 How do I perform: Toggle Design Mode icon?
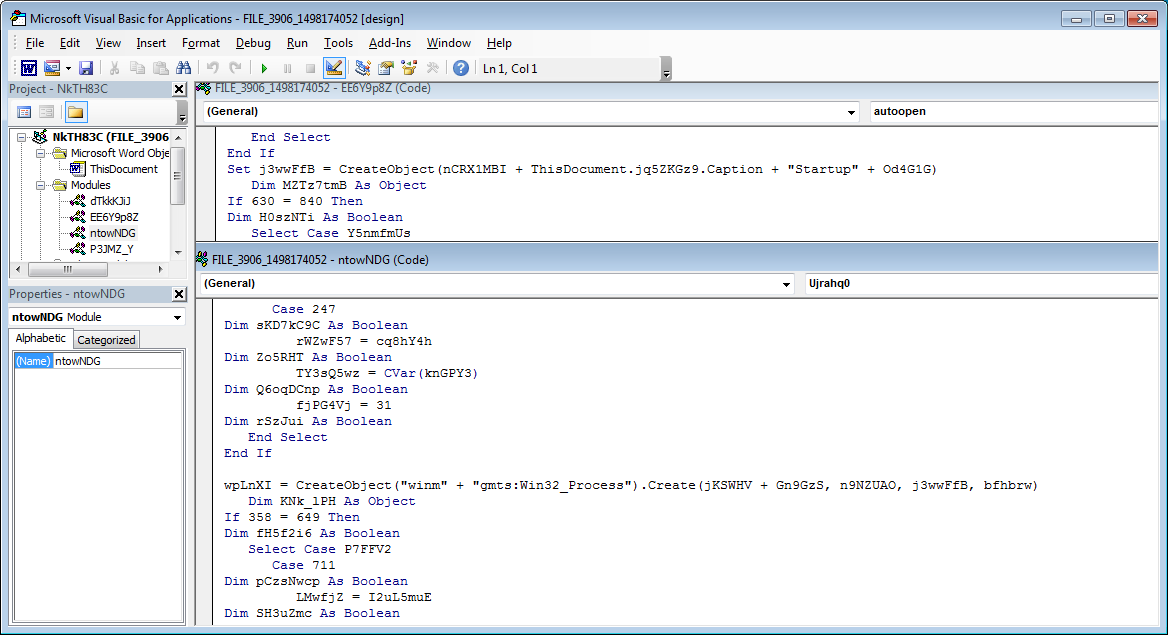(334, 69)
